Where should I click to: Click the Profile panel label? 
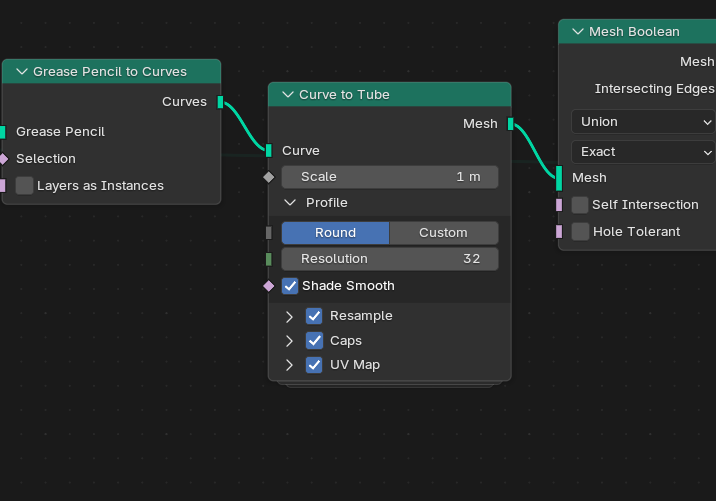point(326,202)
